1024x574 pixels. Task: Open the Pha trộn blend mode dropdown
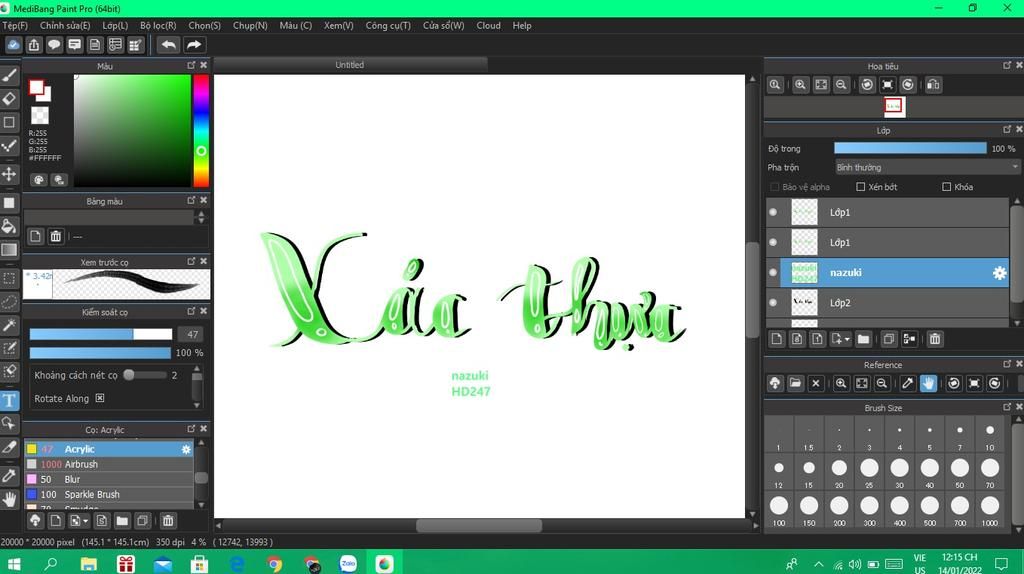[x=927, y=168]
